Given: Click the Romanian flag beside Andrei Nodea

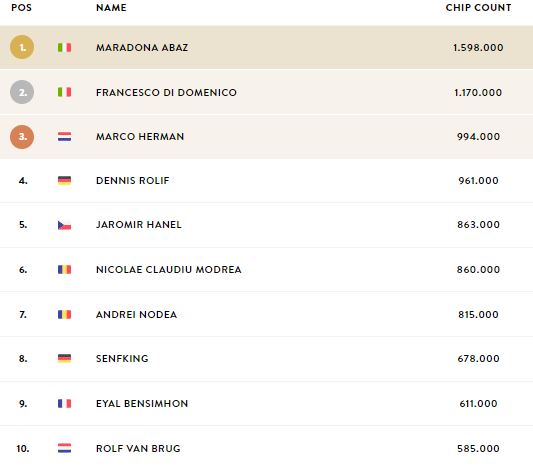Looking at the screenshot, I should (65, 314).
